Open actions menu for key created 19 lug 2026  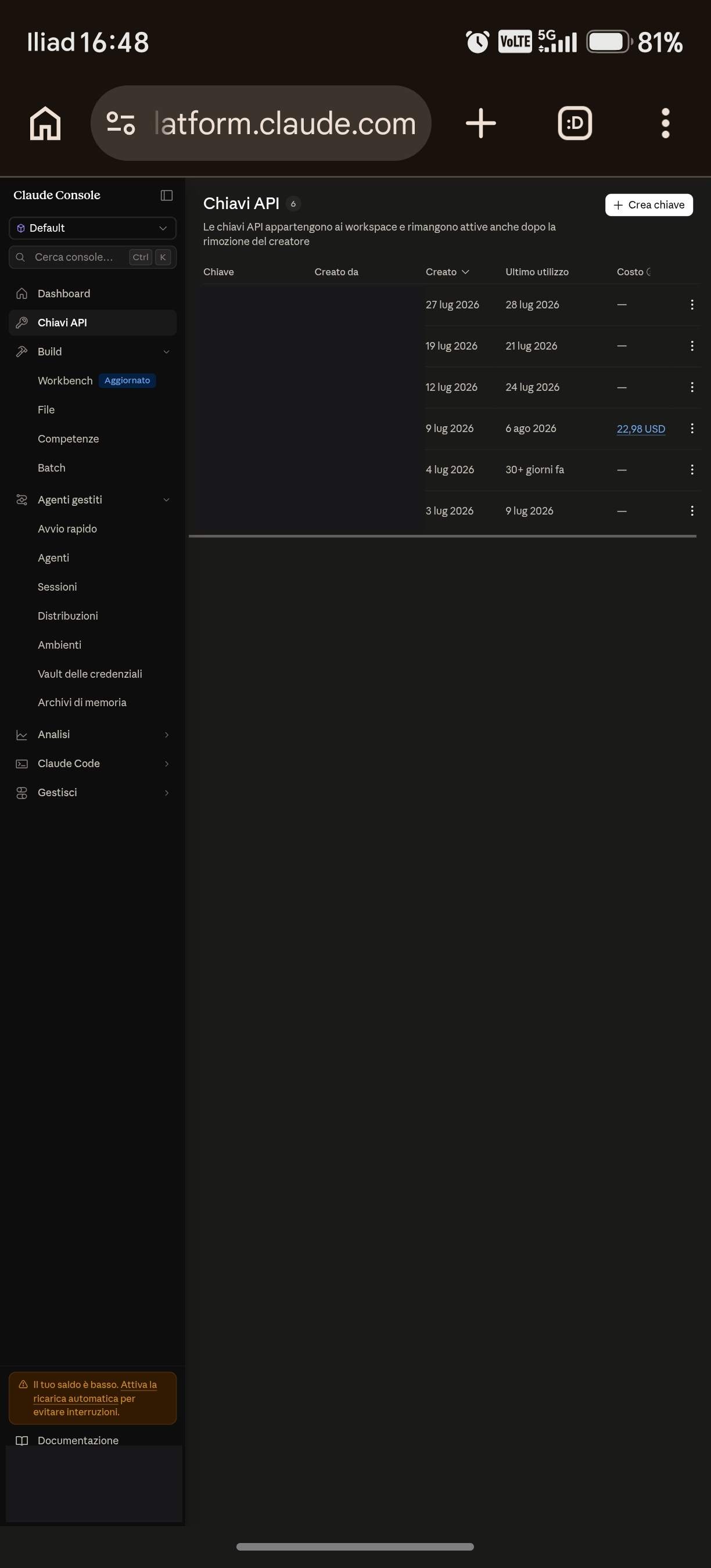pyautogui.click(x=692, y=346)
